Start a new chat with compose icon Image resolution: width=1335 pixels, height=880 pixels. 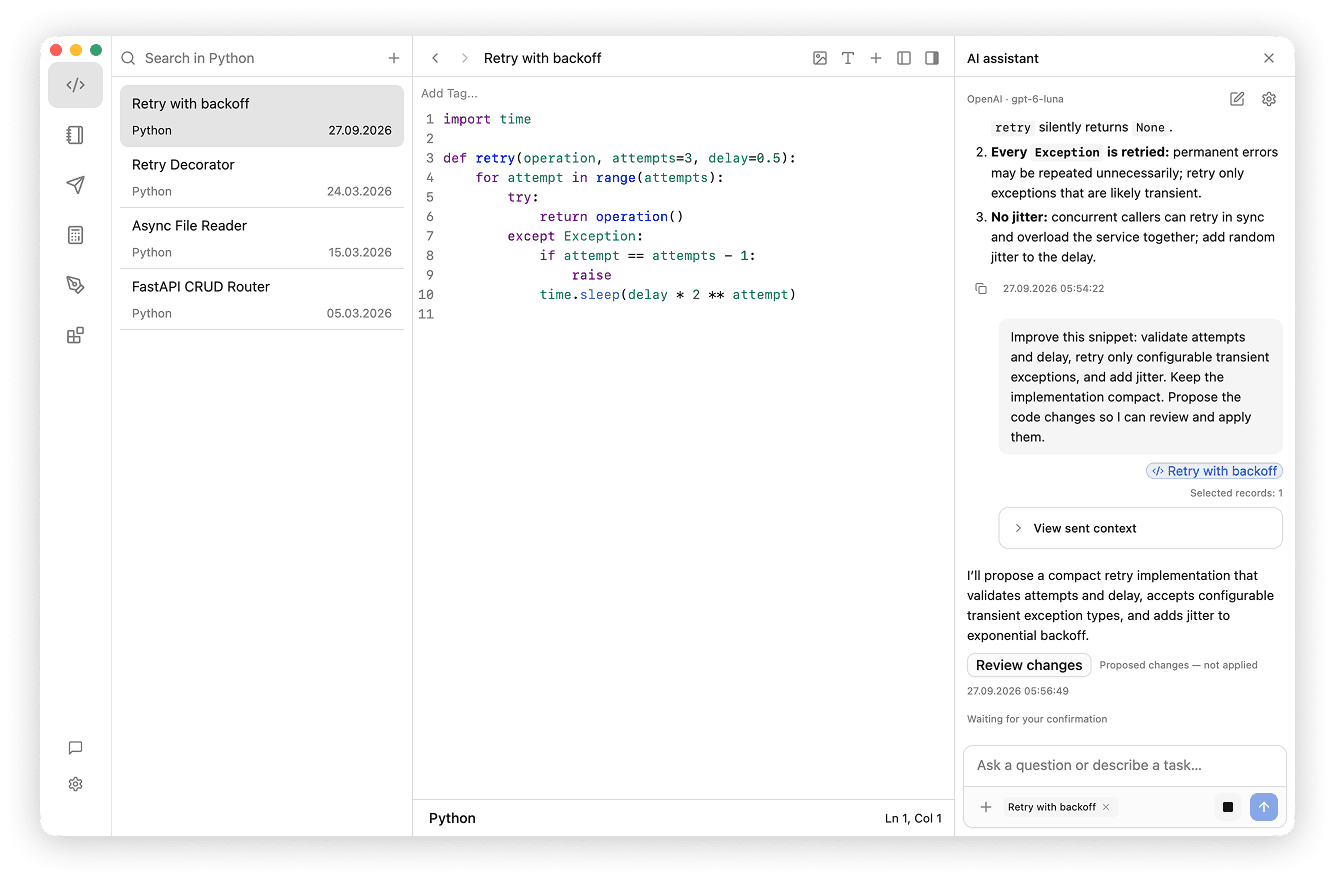click(1237, 99)
